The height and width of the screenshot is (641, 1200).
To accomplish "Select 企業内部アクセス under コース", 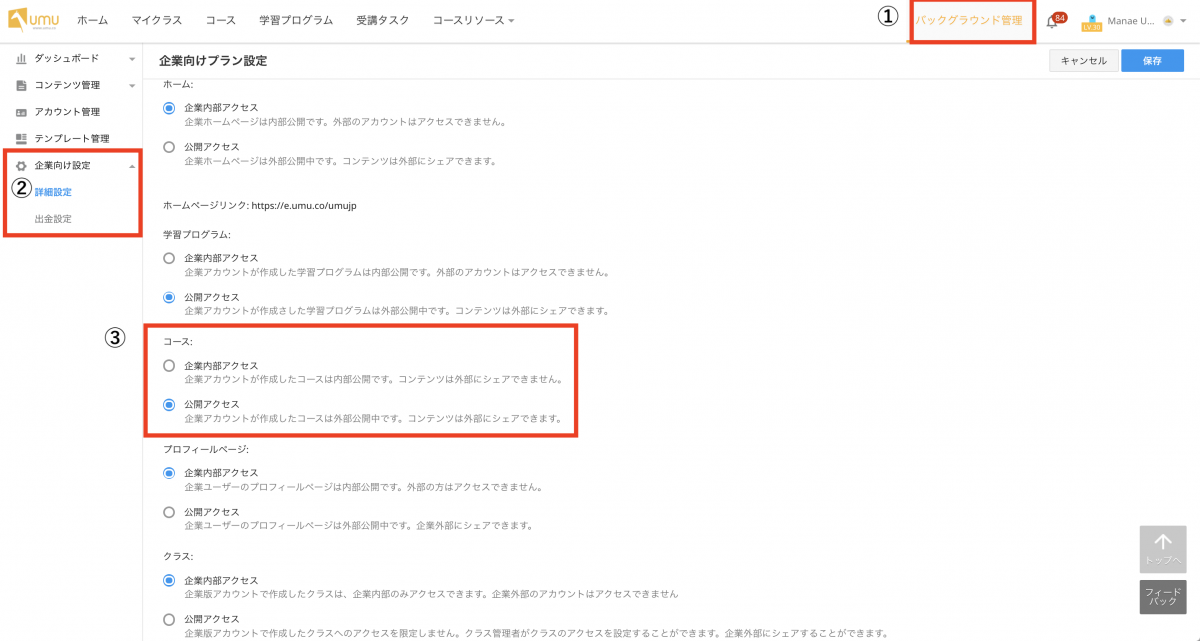I will (x=169, y=366).
